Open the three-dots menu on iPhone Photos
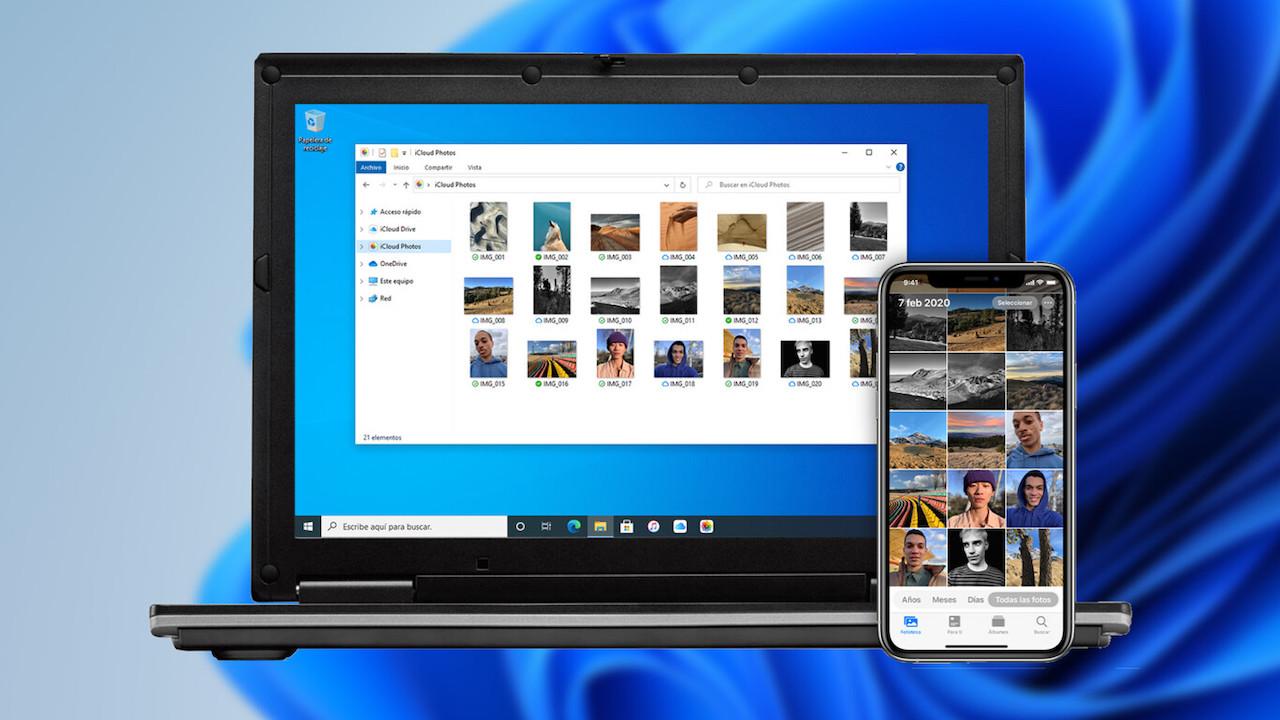The width and height of the screenshot is (1280, 720). click(1048, 302)
